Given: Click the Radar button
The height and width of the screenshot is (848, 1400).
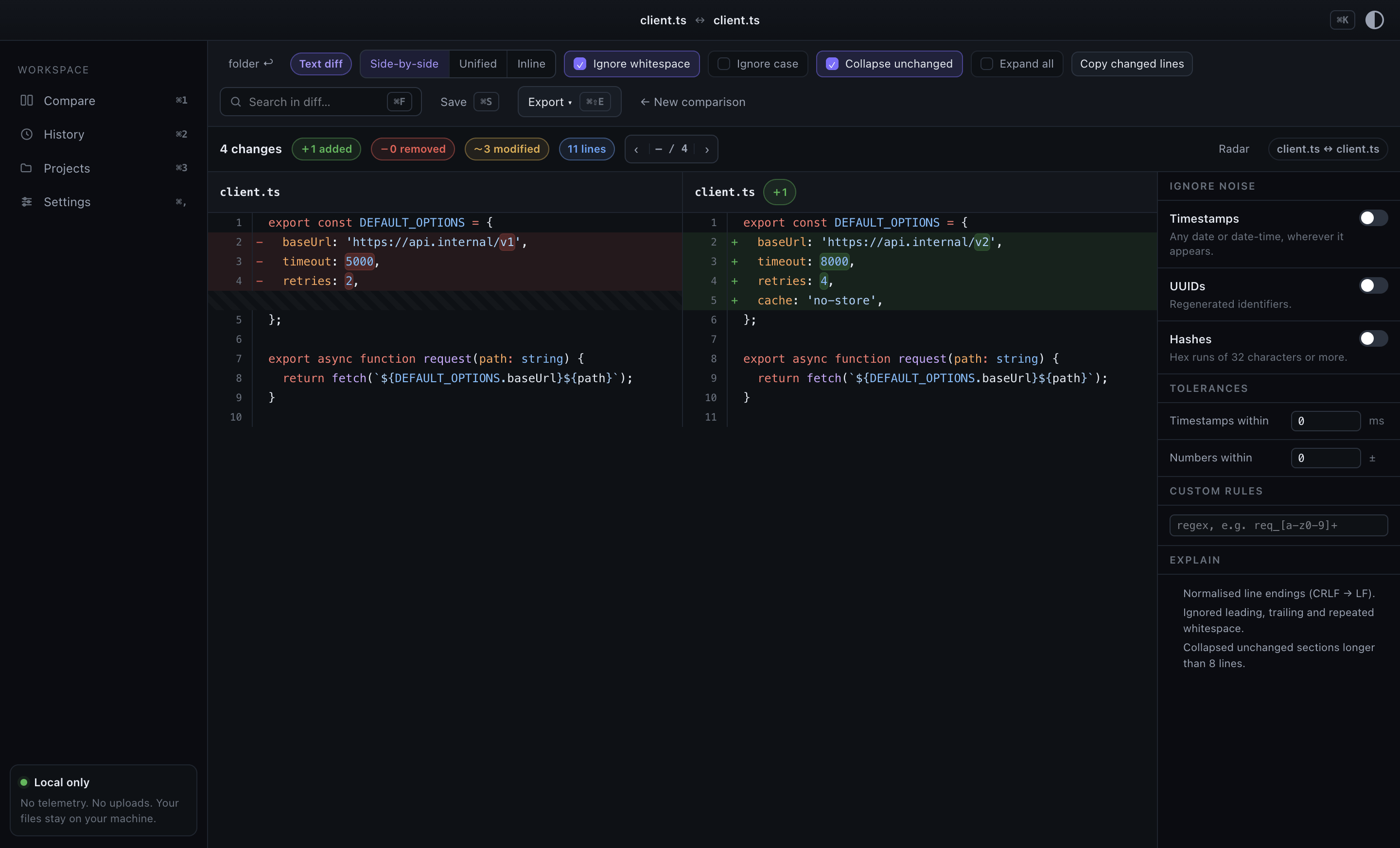Looking at the screenshot, I should pyautogui.click(x=1234, y=149).
